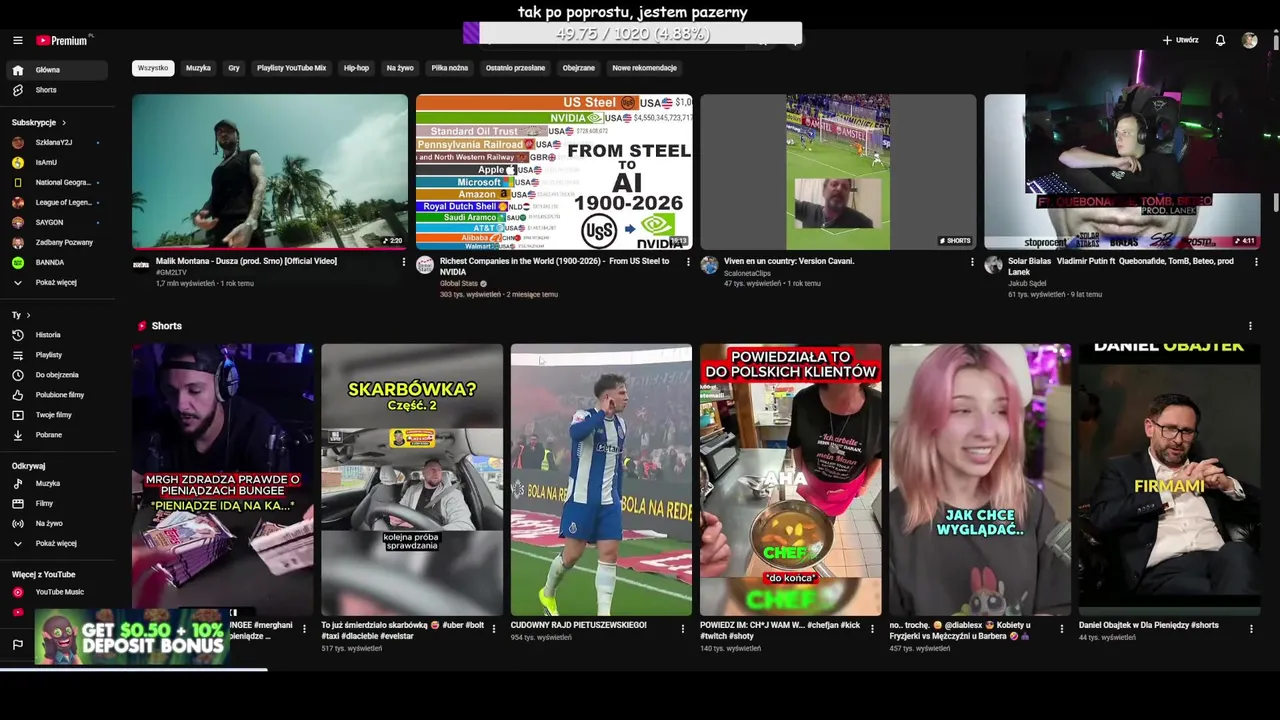
Task: Open the GM2LTV channel link
Action: coord(171,273)
